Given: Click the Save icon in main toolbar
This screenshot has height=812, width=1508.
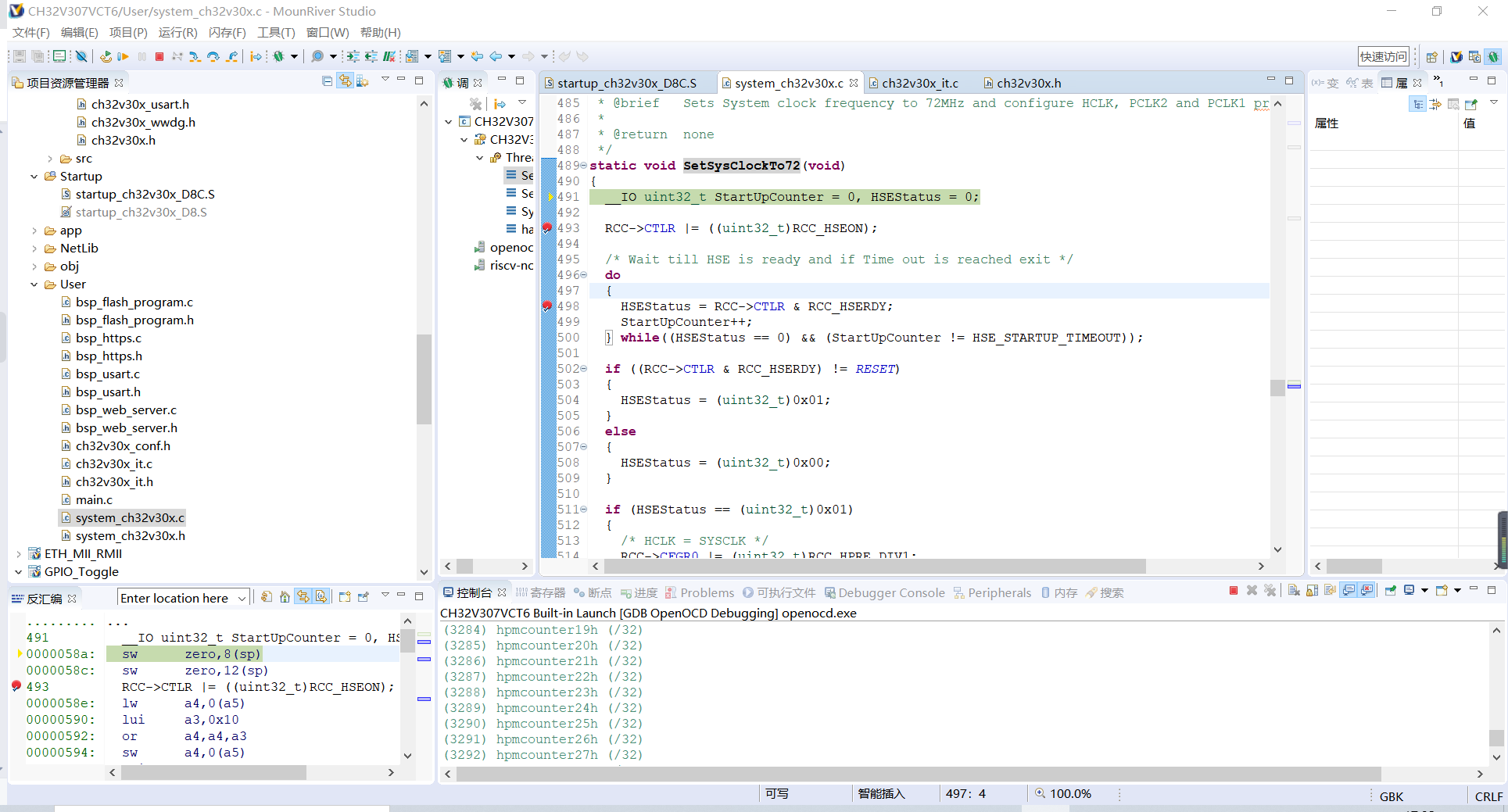Looking at the screenshot, I should point(20,56).
